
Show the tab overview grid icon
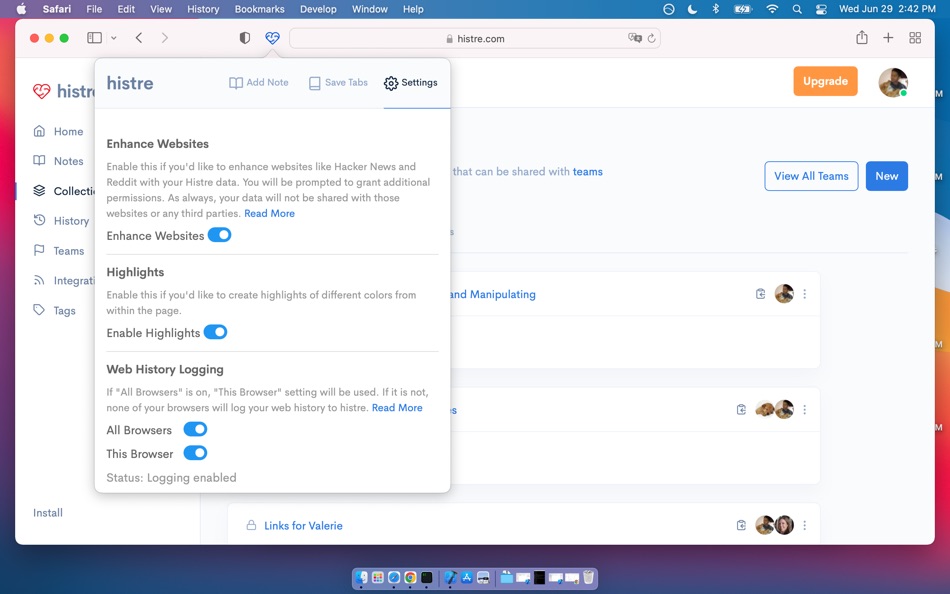click(915, 38)
